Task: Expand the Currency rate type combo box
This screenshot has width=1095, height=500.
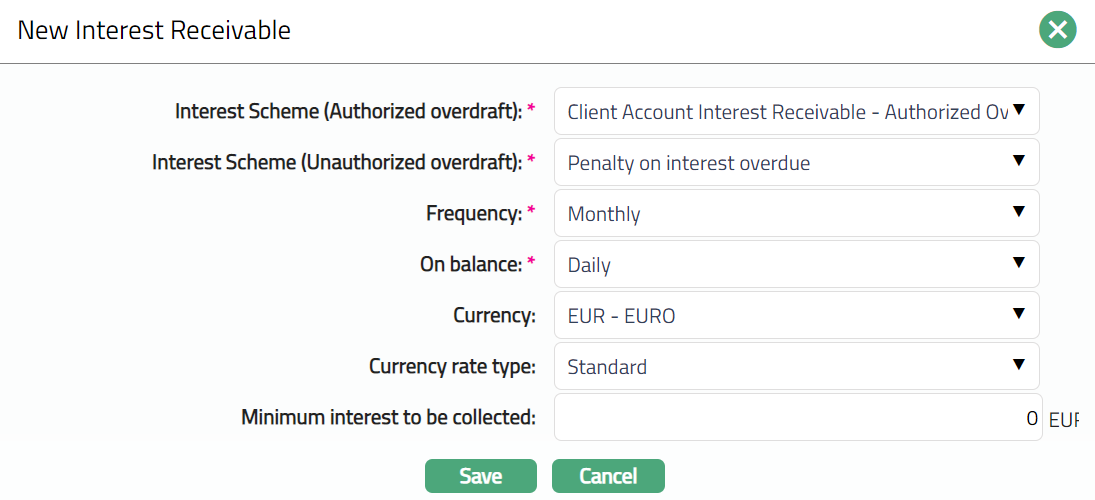Action: [780, 367]
